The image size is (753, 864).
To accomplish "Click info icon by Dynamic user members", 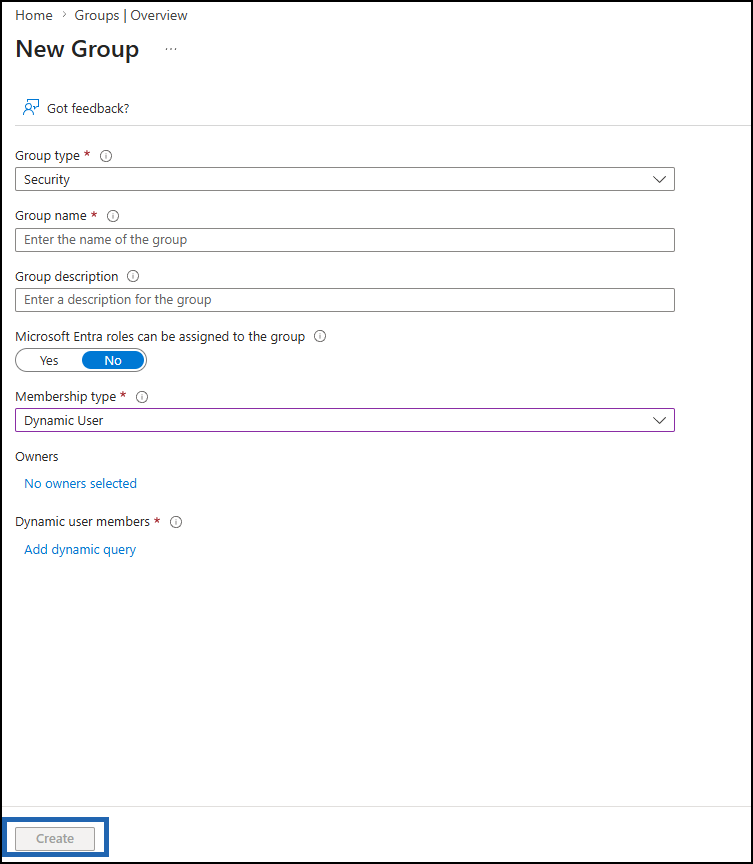I will [x=176, y=522].
